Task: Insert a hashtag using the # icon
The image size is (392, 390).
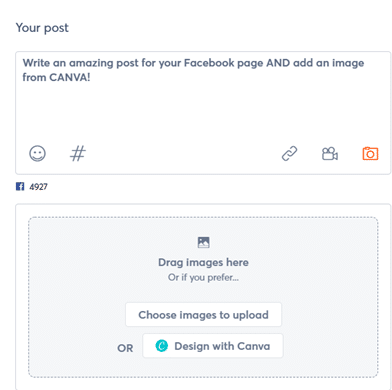Action: tap(78, 154)
